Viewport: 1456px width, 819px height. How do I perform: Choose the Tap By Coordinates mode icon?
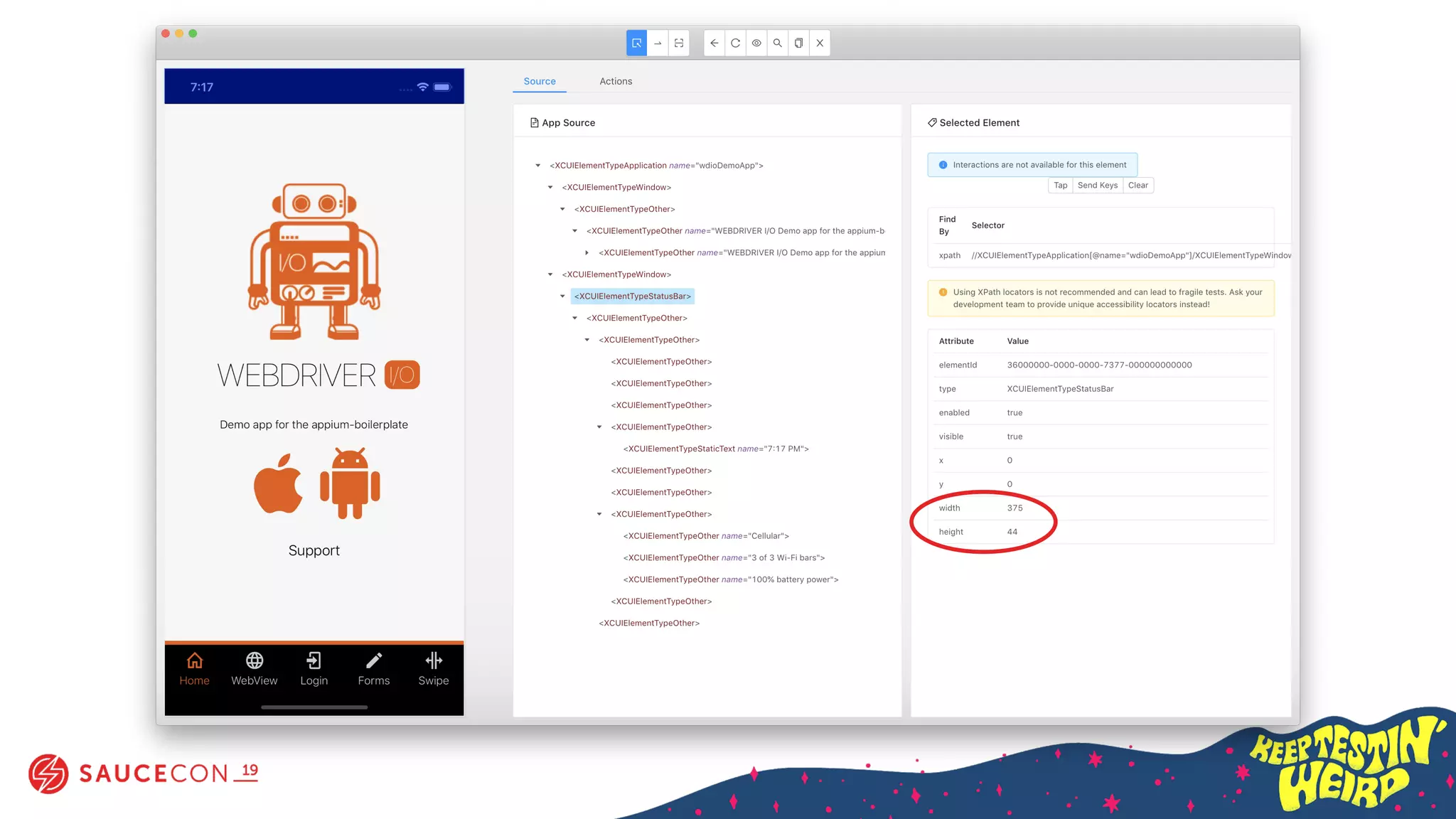pyautogui.click(x=679, y=43)
